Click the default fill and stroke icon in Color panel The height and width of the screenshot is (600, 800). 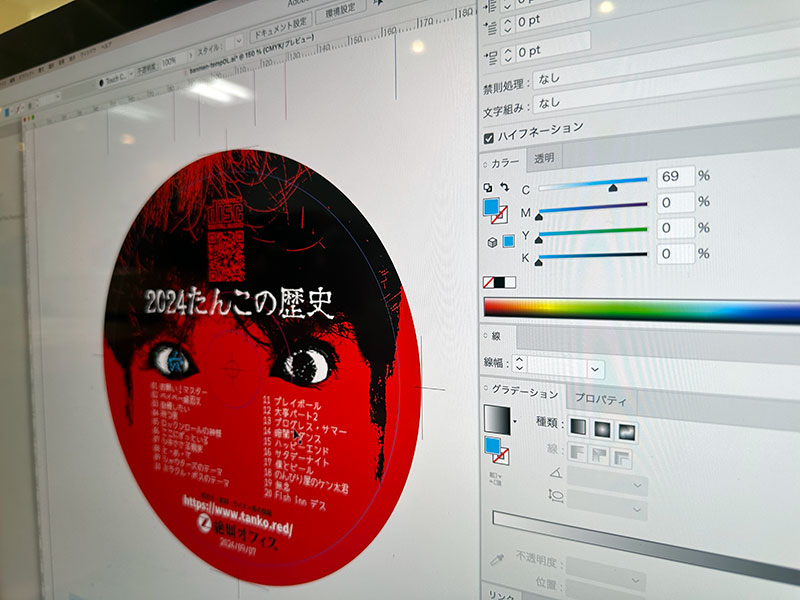coord(488,188)
